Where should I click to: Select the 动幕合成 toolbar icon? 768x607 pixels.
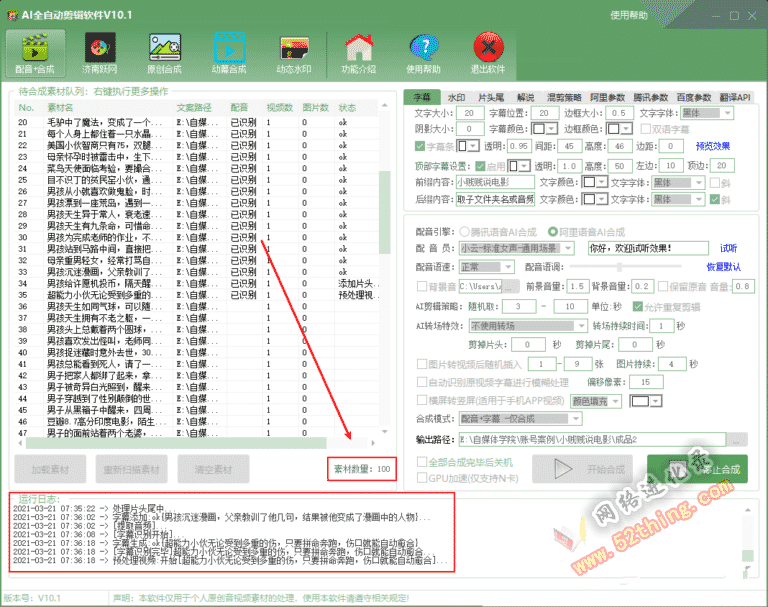coord(229,53)
